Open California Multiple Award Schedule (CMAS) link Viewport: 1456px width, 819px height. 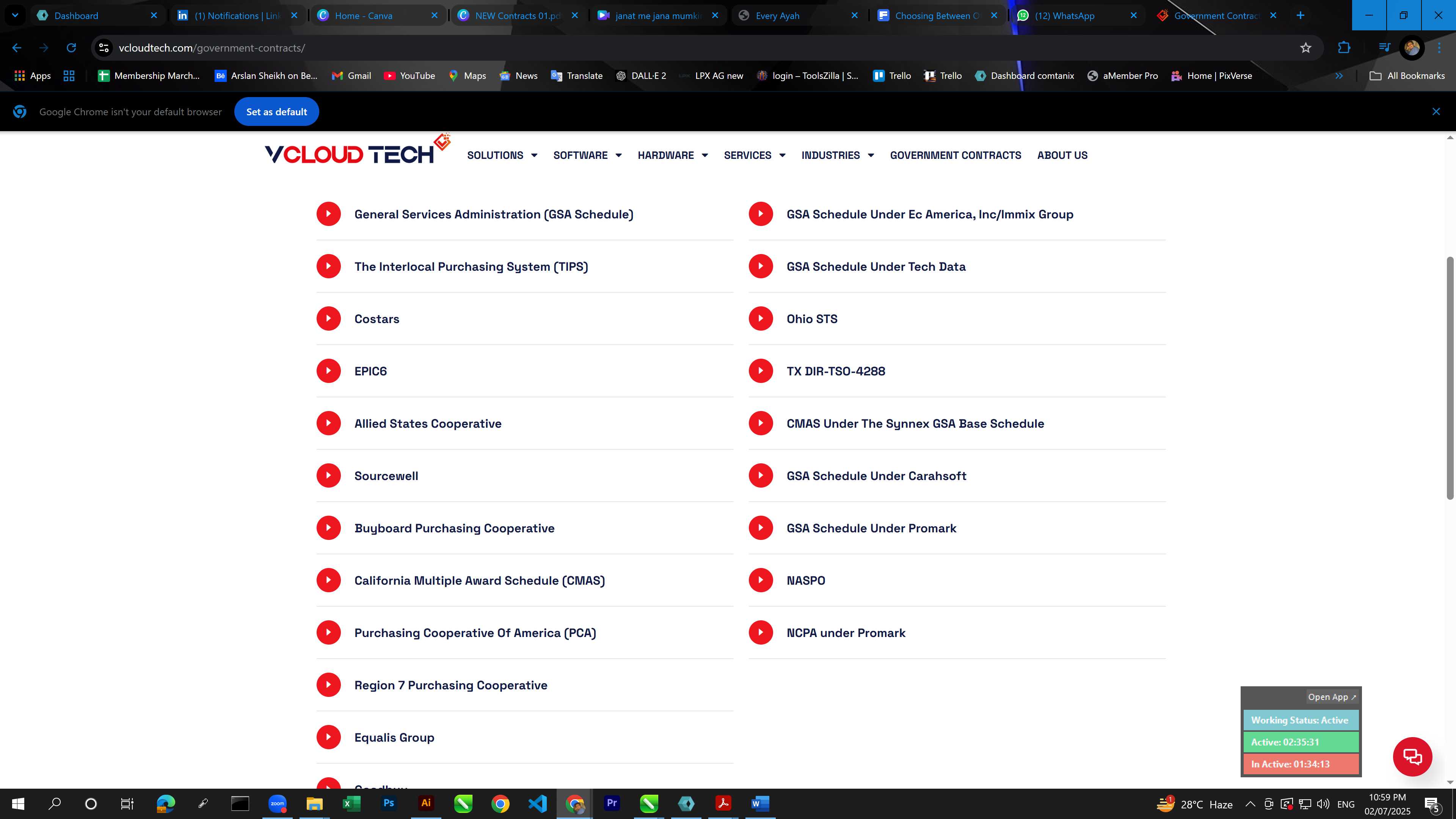coord(479,581)
